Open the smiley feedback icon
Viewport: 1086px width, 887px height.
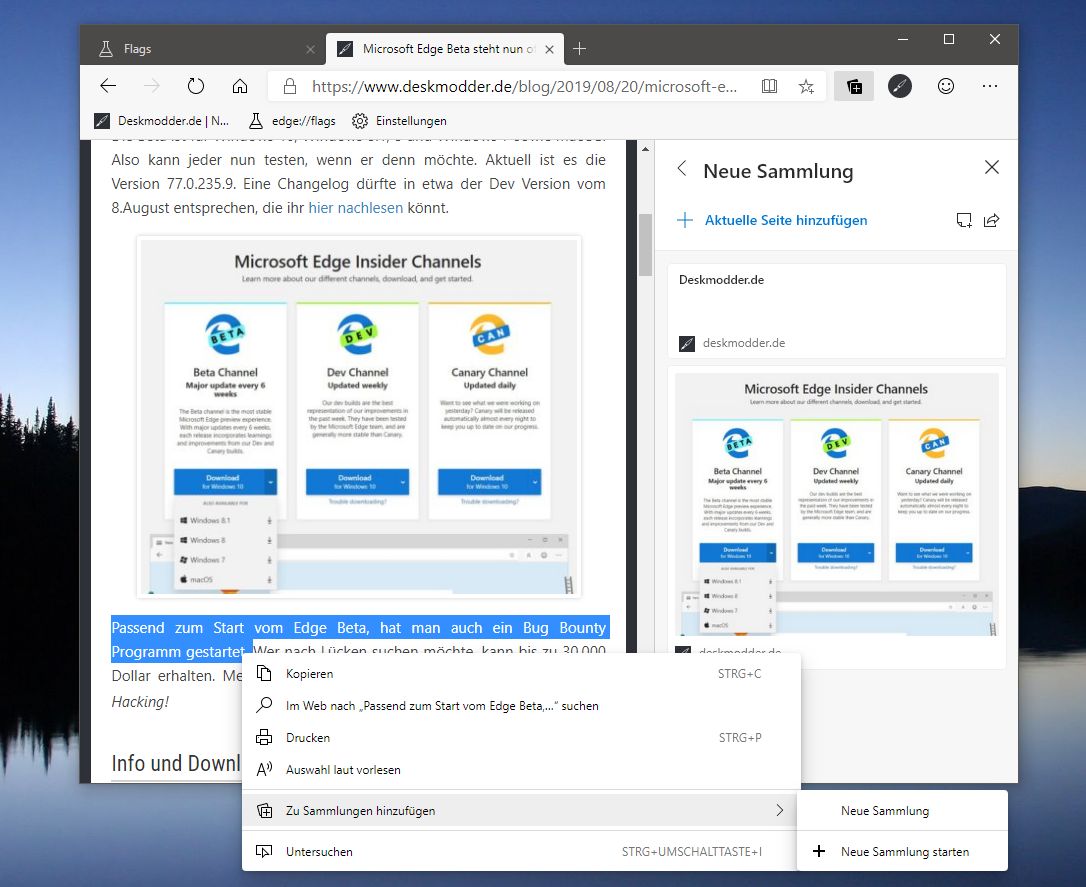coord(945,86)
